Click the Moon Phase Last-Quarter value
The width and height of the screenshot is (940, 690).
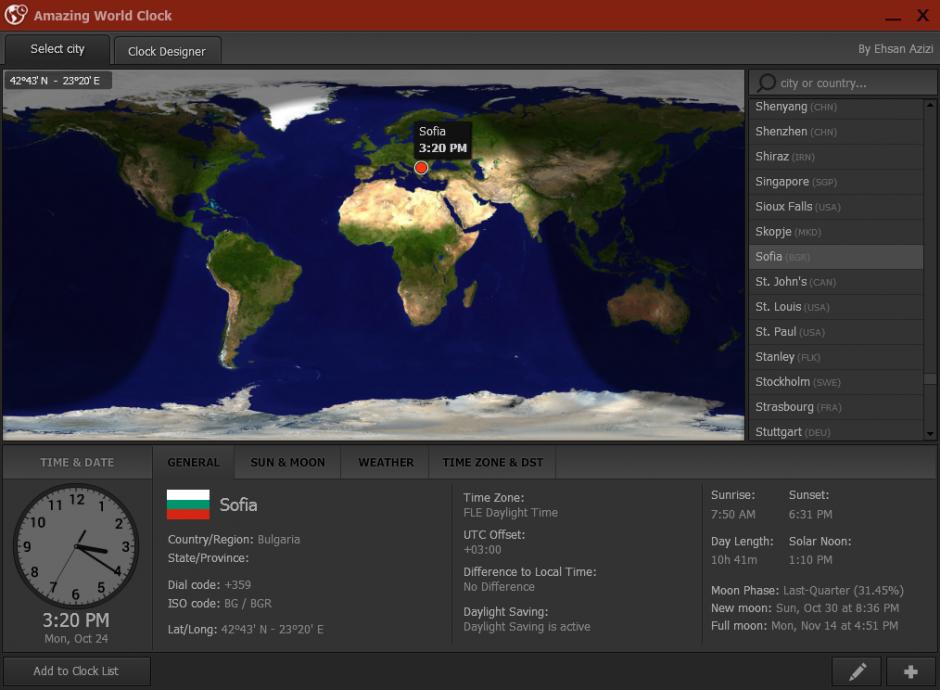tap(843, 590)
